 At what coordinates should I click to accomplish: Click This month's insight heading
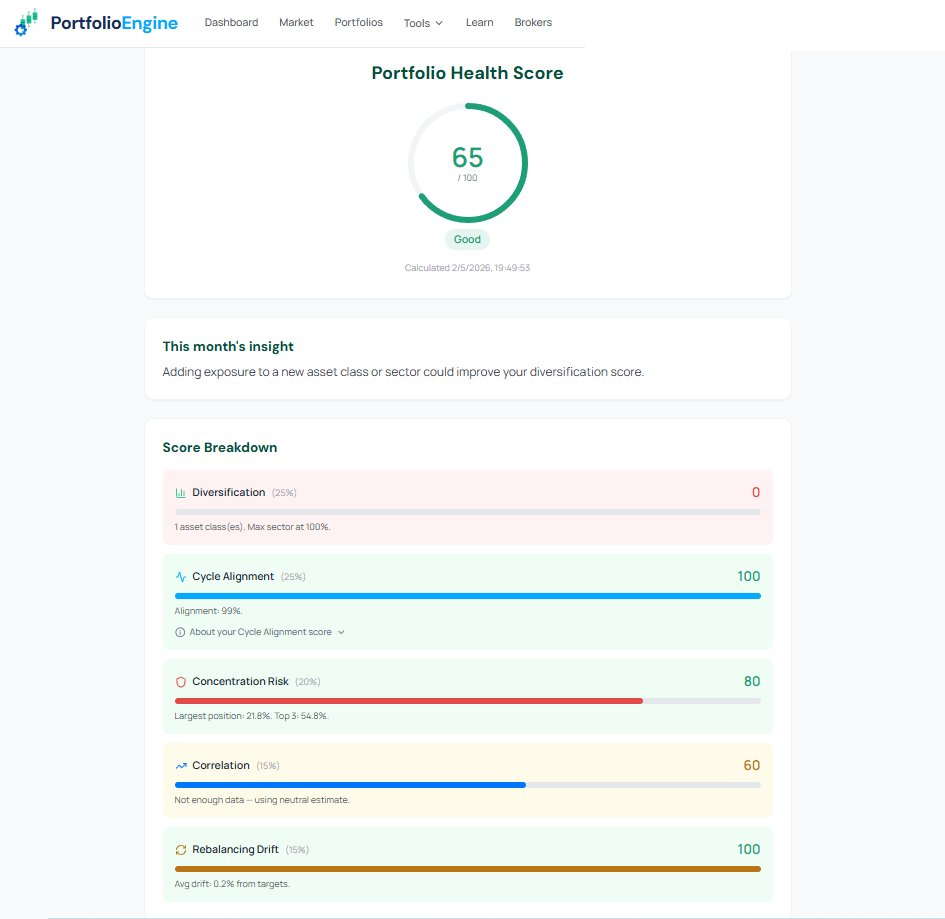228,347
